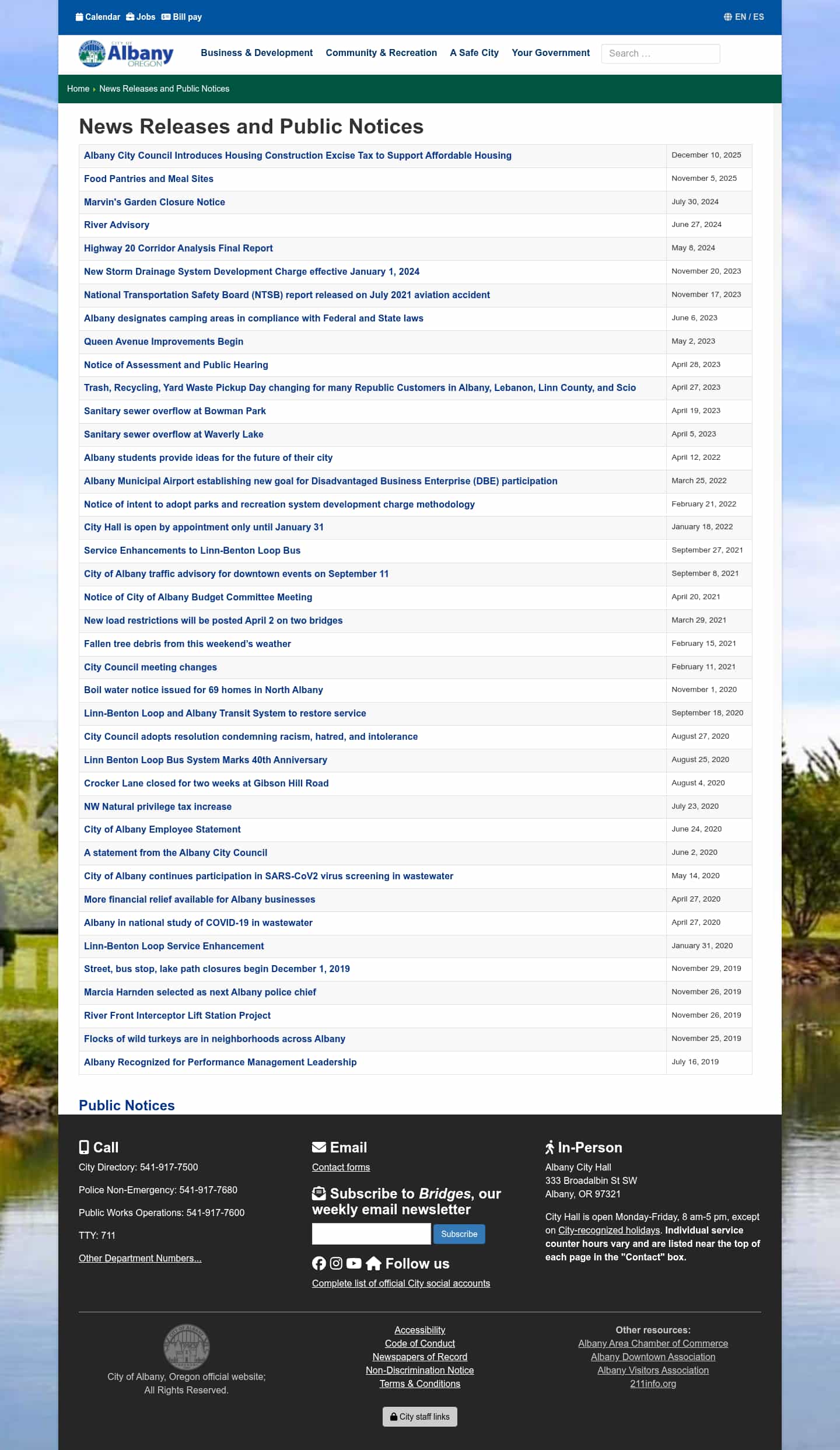Open 211info.org link

[x=653, y=1383]
